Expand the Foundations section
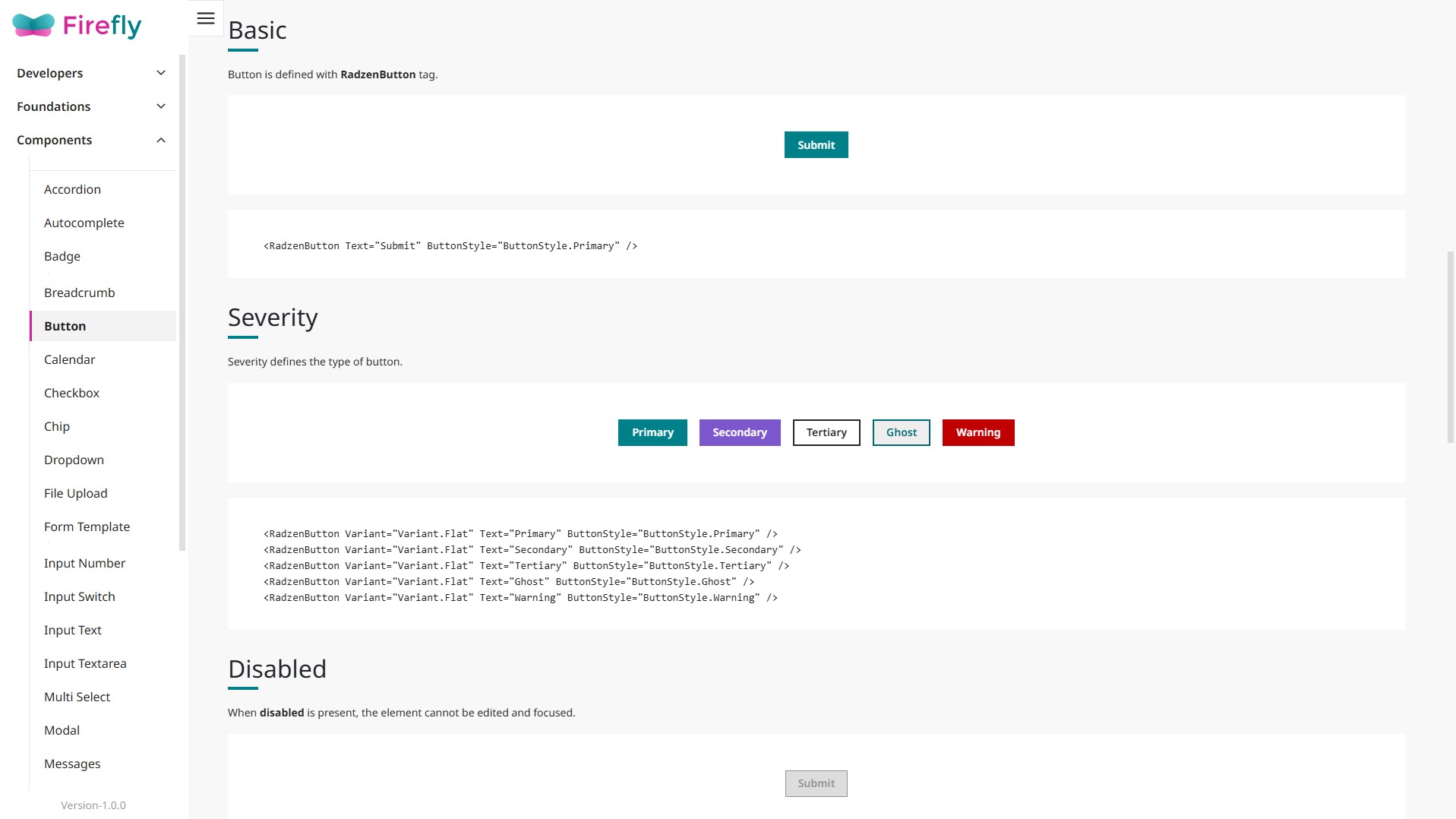The height and width of the screenshot is (819, 1456). point(90,106)
